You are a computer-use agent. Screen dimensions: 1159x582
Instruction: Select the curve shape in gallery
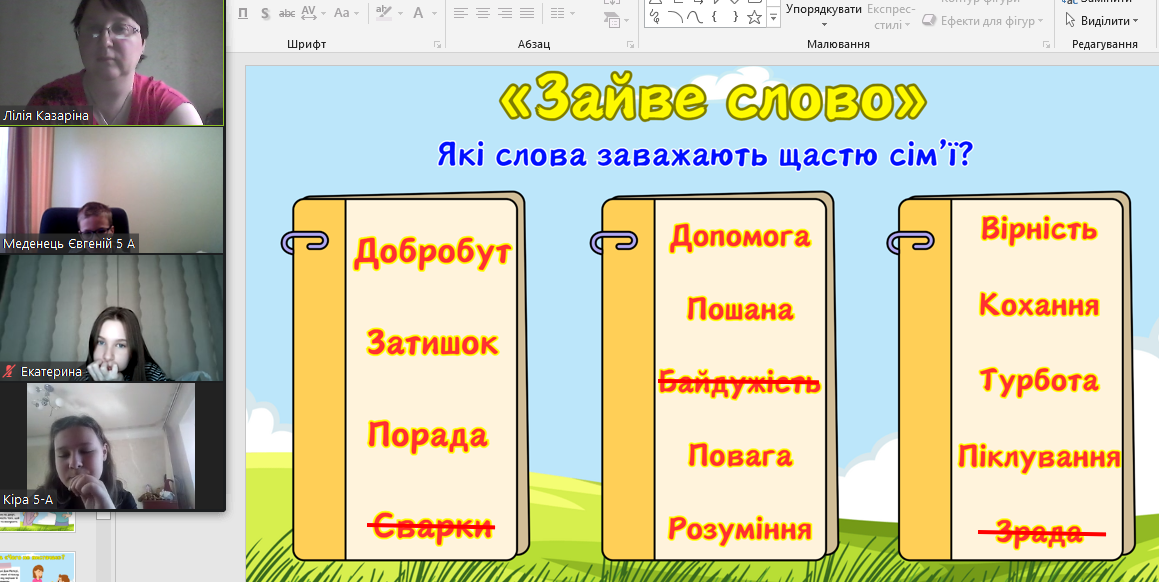click(695, 17)
